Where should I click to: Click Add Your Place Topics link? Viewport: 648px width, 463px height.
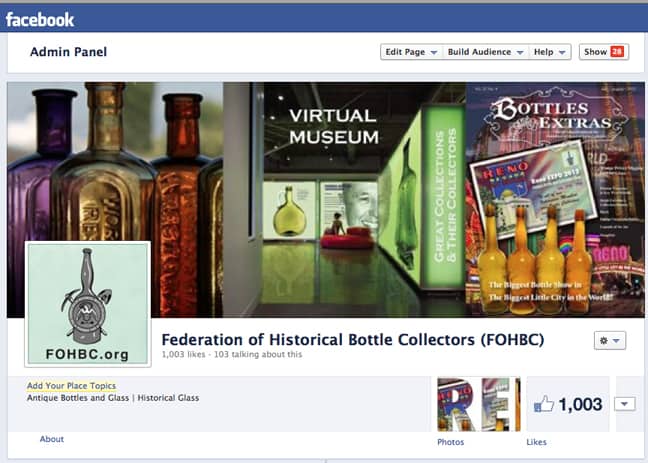pyautogui.click(x=71, y=386)
